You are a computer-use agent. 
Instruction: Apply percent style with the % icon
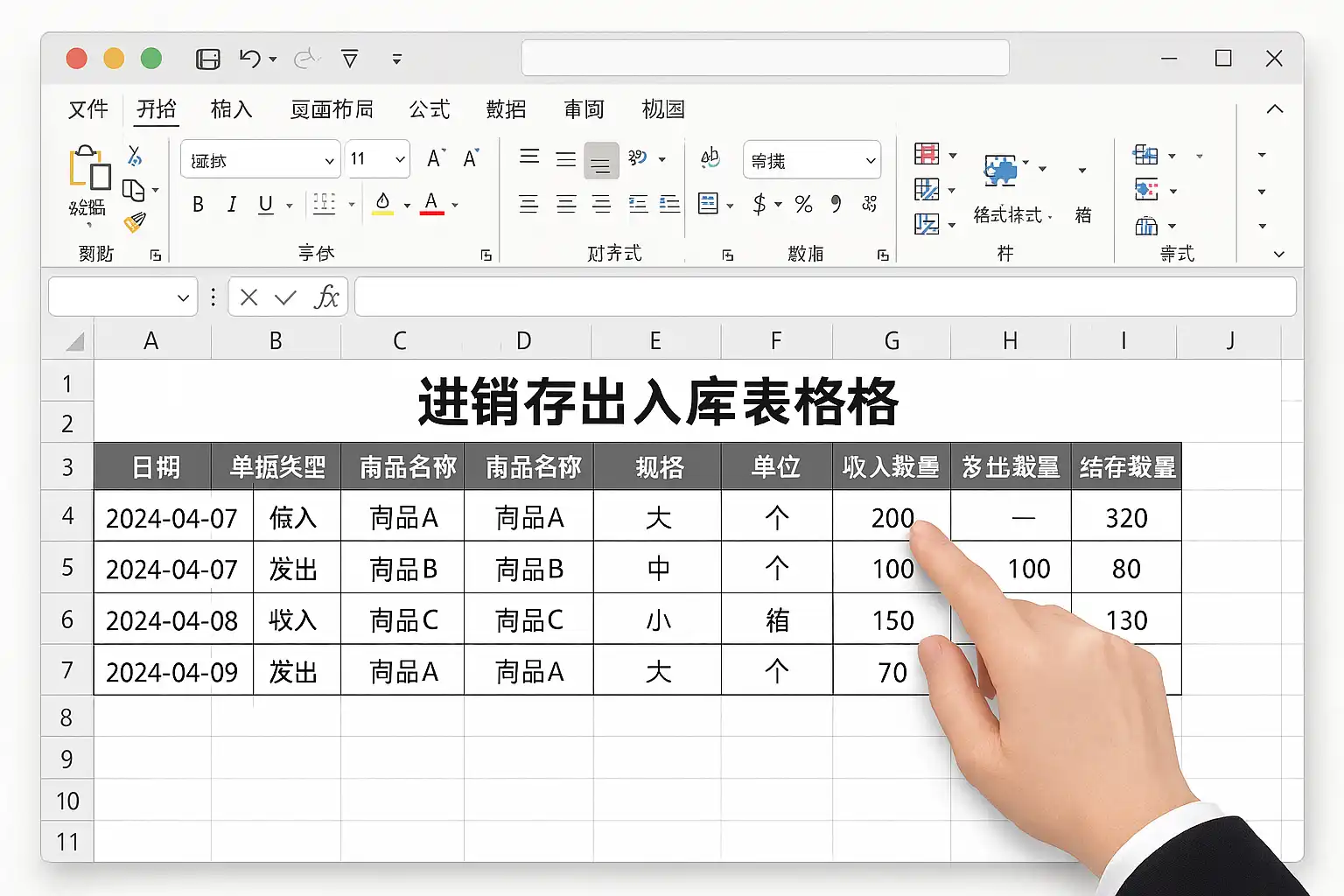(x=803, y=204)
